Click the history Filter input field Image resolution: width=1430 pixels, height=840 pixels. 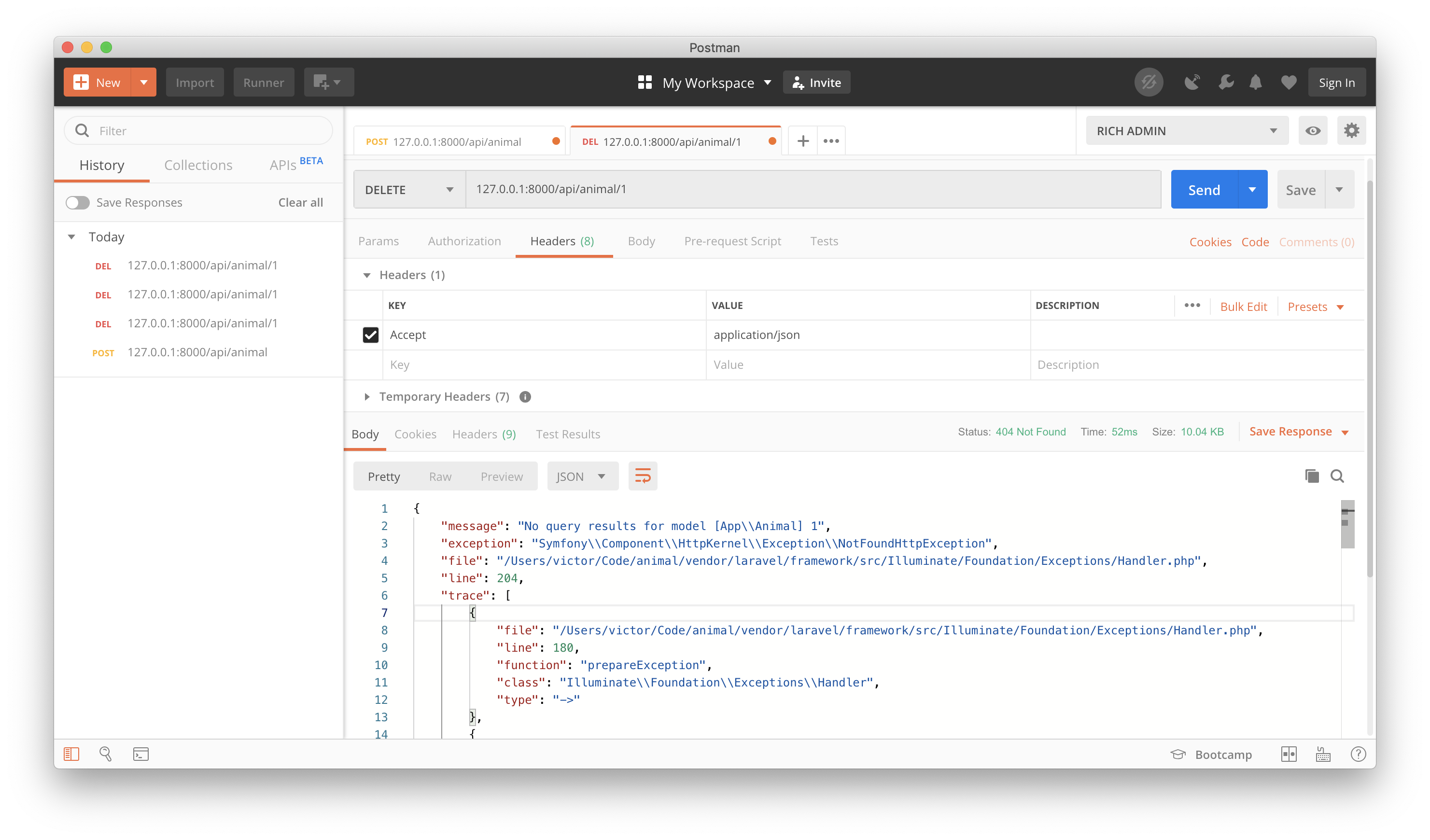tap(198, 130)
